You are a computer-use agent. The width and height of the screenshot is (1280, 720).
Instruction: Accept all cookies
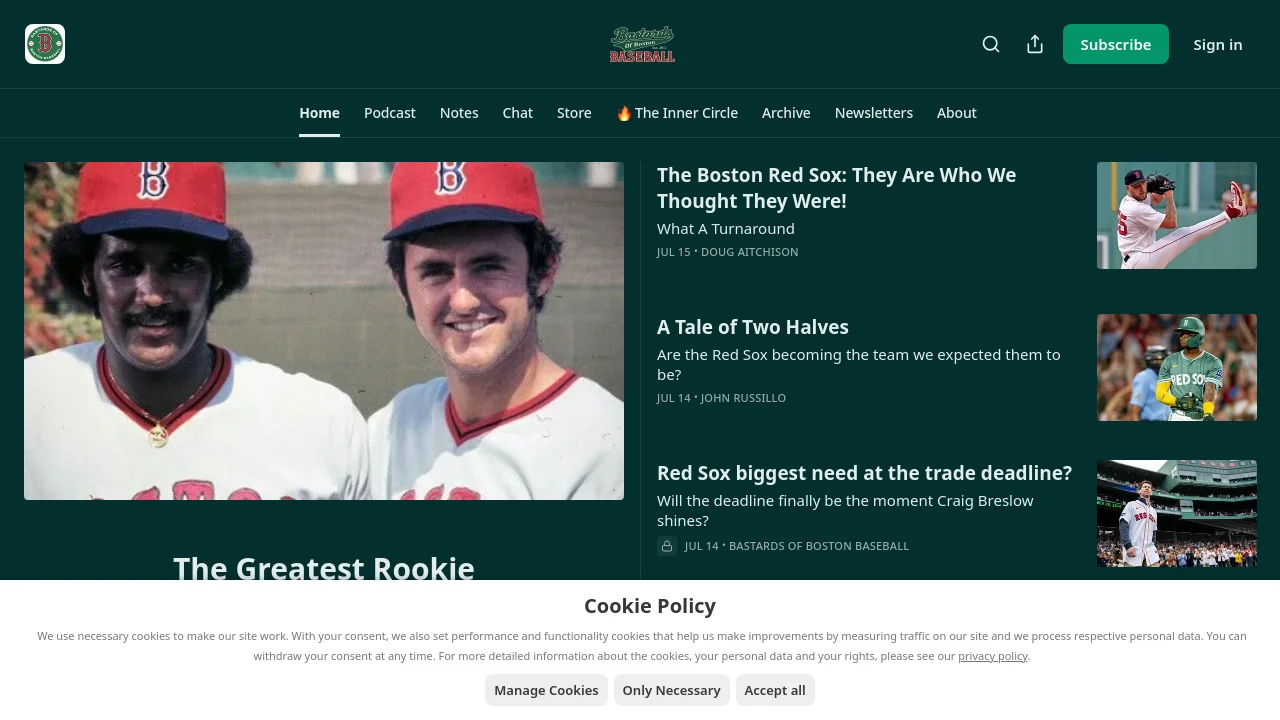click(775, 690)
